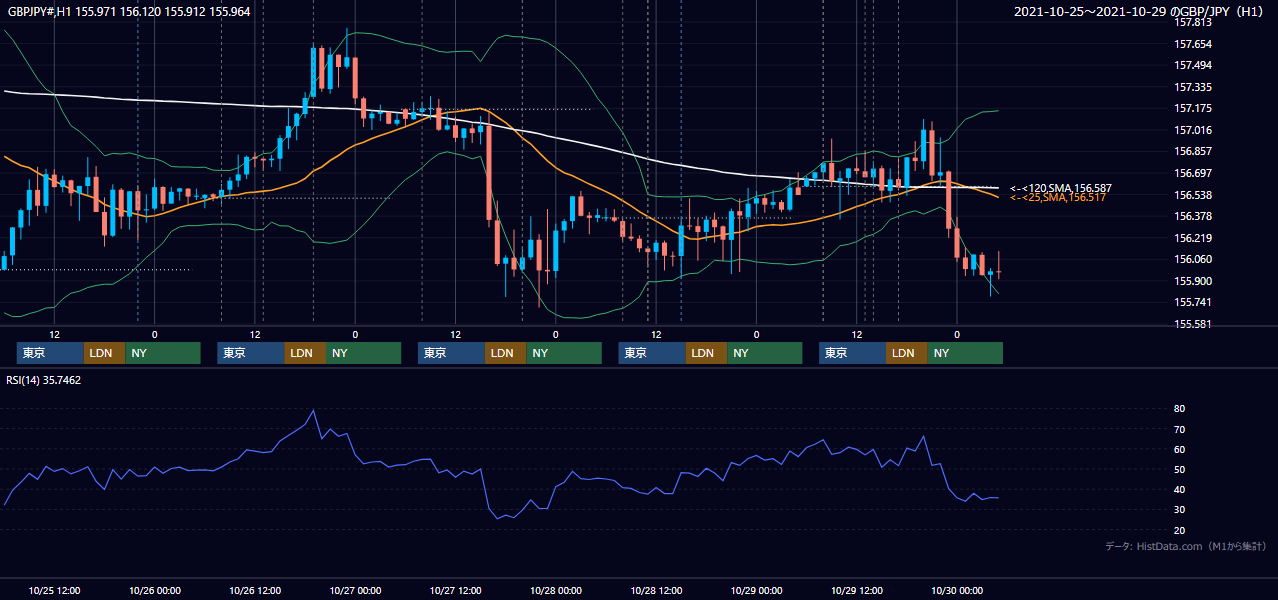1278x600 pixels.
Task: Click RSI scale value 70
Action: pyautogui.click(x=1180, y=429)
